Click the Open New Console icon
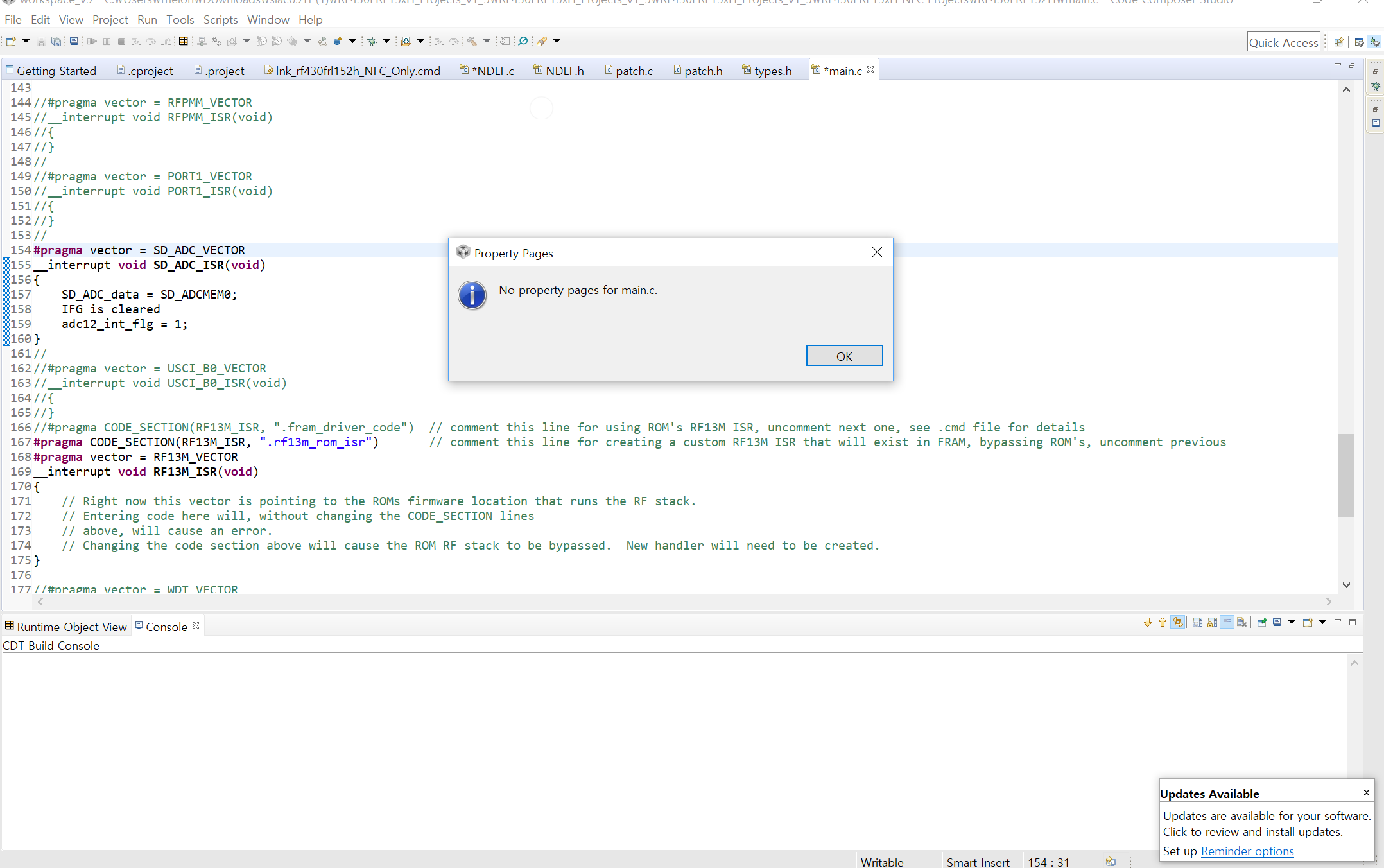The width and height of the screenshot is (1384, 868). coord(1308,622)
